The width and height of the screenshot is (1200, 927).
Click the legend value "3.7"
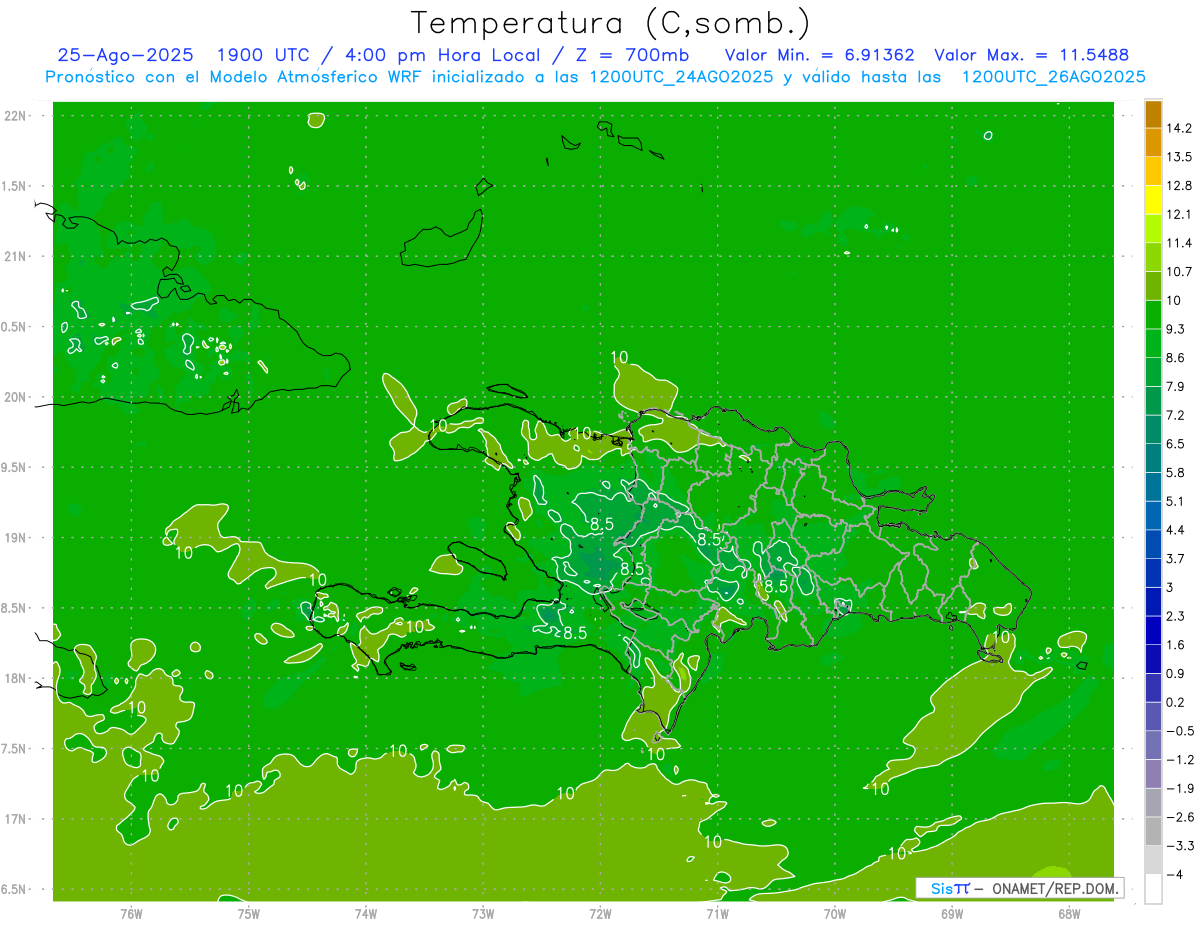pyautogui.click(x=1175, y=559)
